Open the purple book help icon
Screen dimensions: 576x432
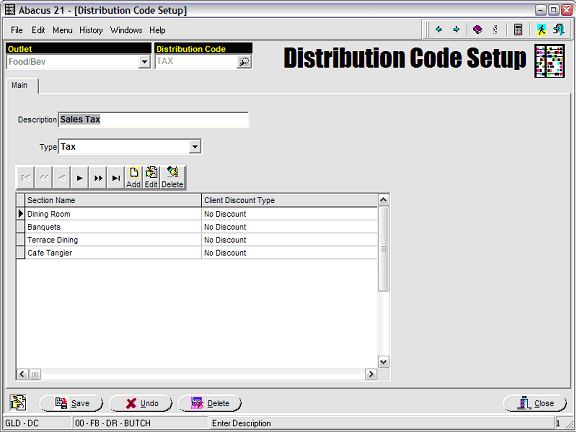pos(477,29)
